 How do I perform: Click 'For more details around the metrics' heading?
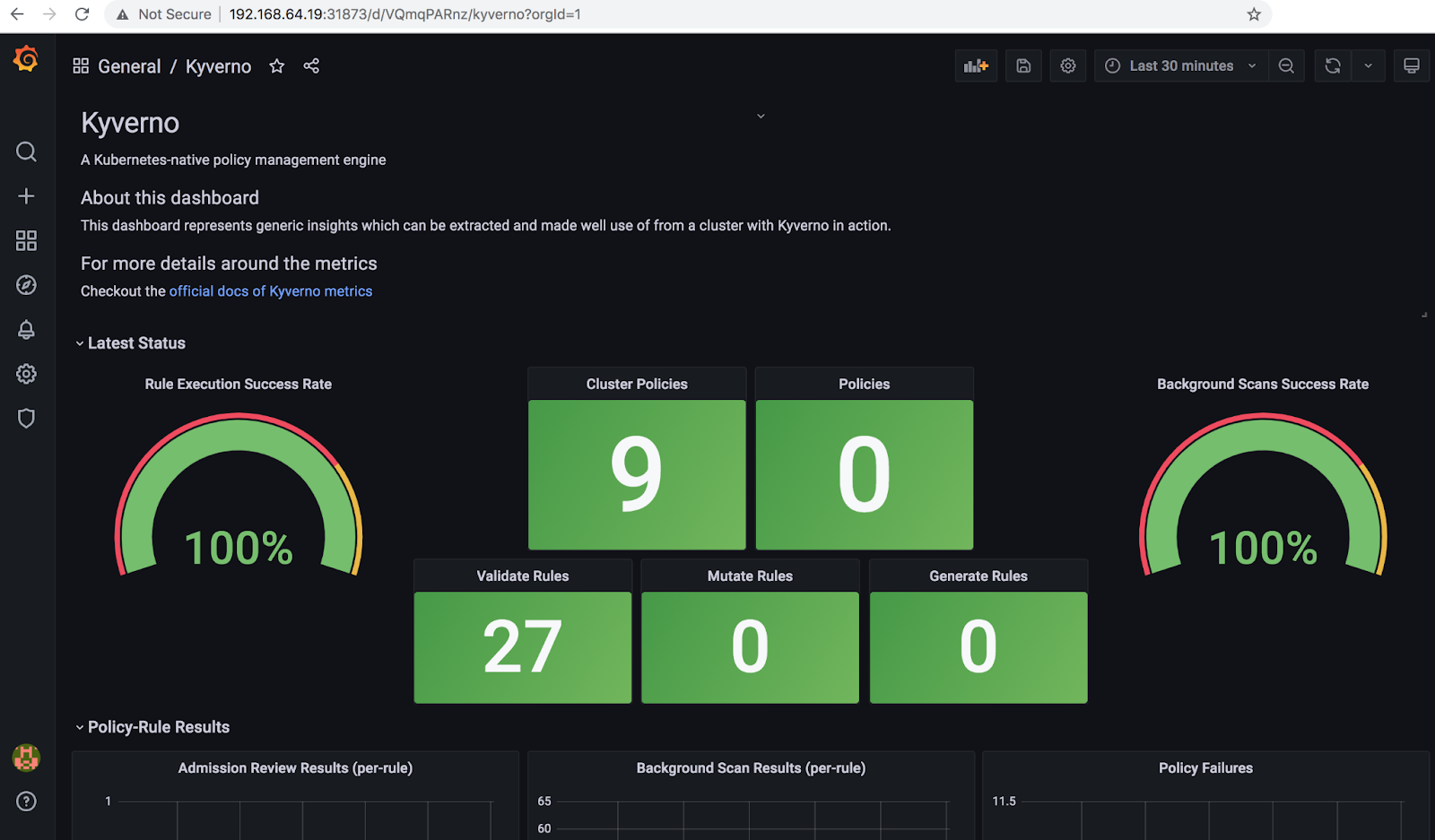[229, 264]
